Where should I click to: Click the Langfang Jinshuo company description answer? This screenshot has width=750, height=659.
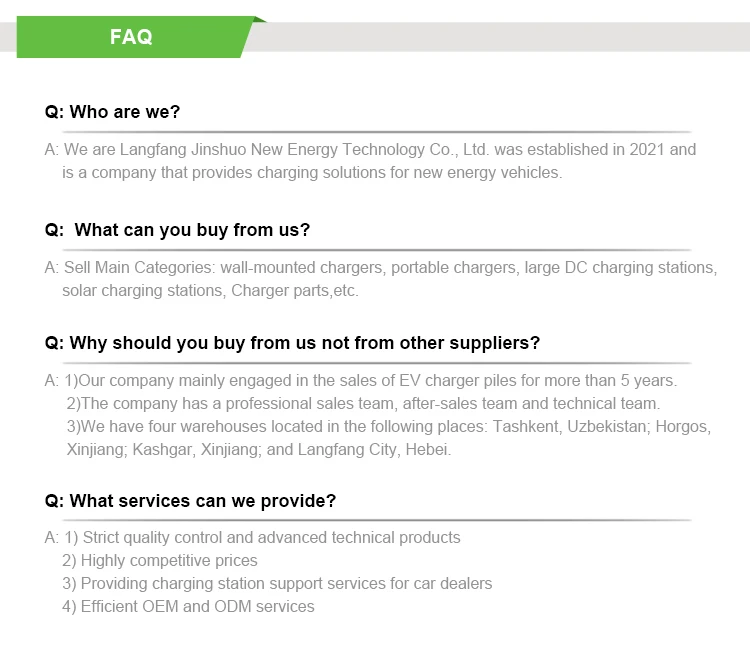click(x=370, y=161)
